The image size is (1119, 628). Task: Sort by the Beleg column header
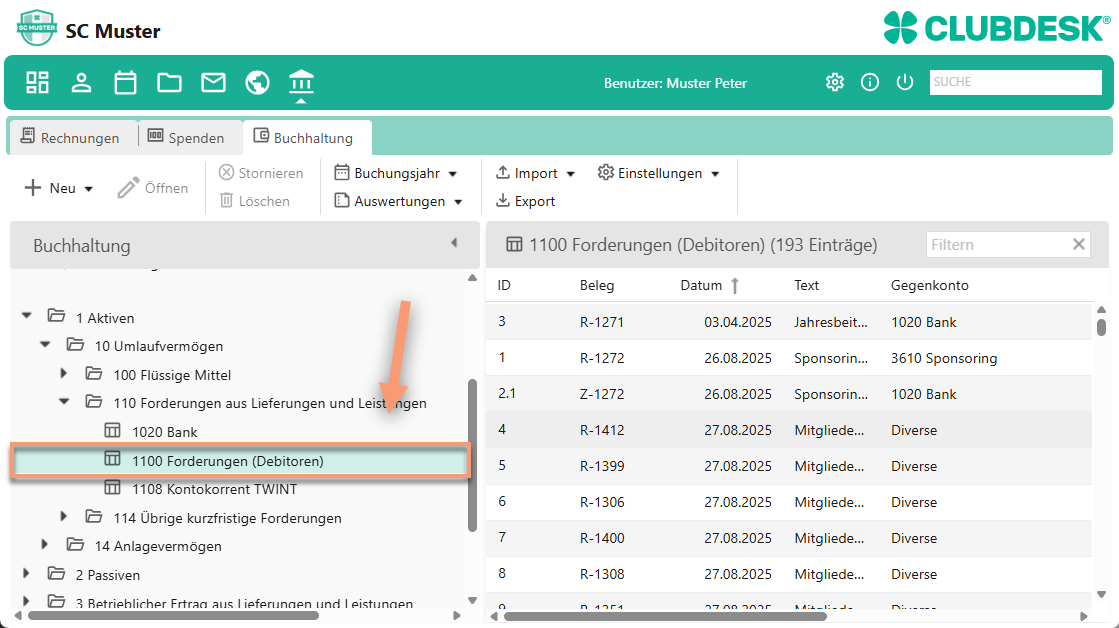[597, 285]
